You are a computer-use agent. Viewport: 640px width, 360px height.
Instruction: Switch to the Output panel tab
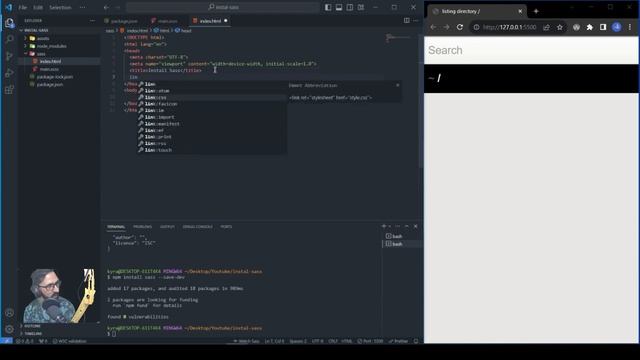point(167,227)
